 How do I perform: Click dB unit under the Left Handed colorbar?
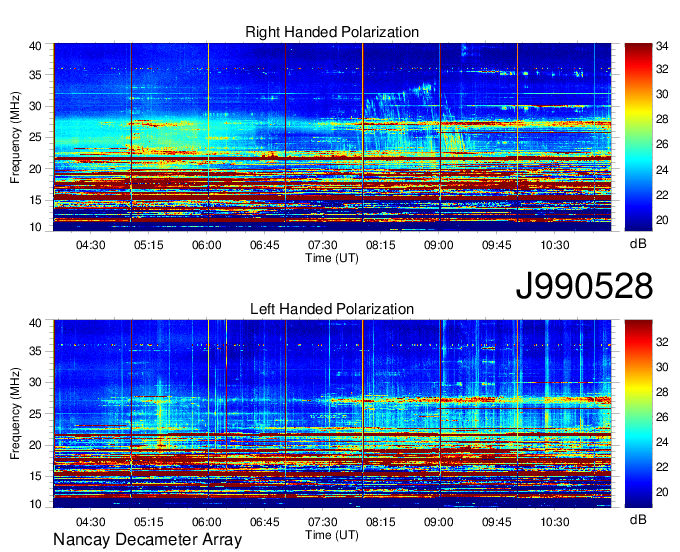tap(638, 519)
